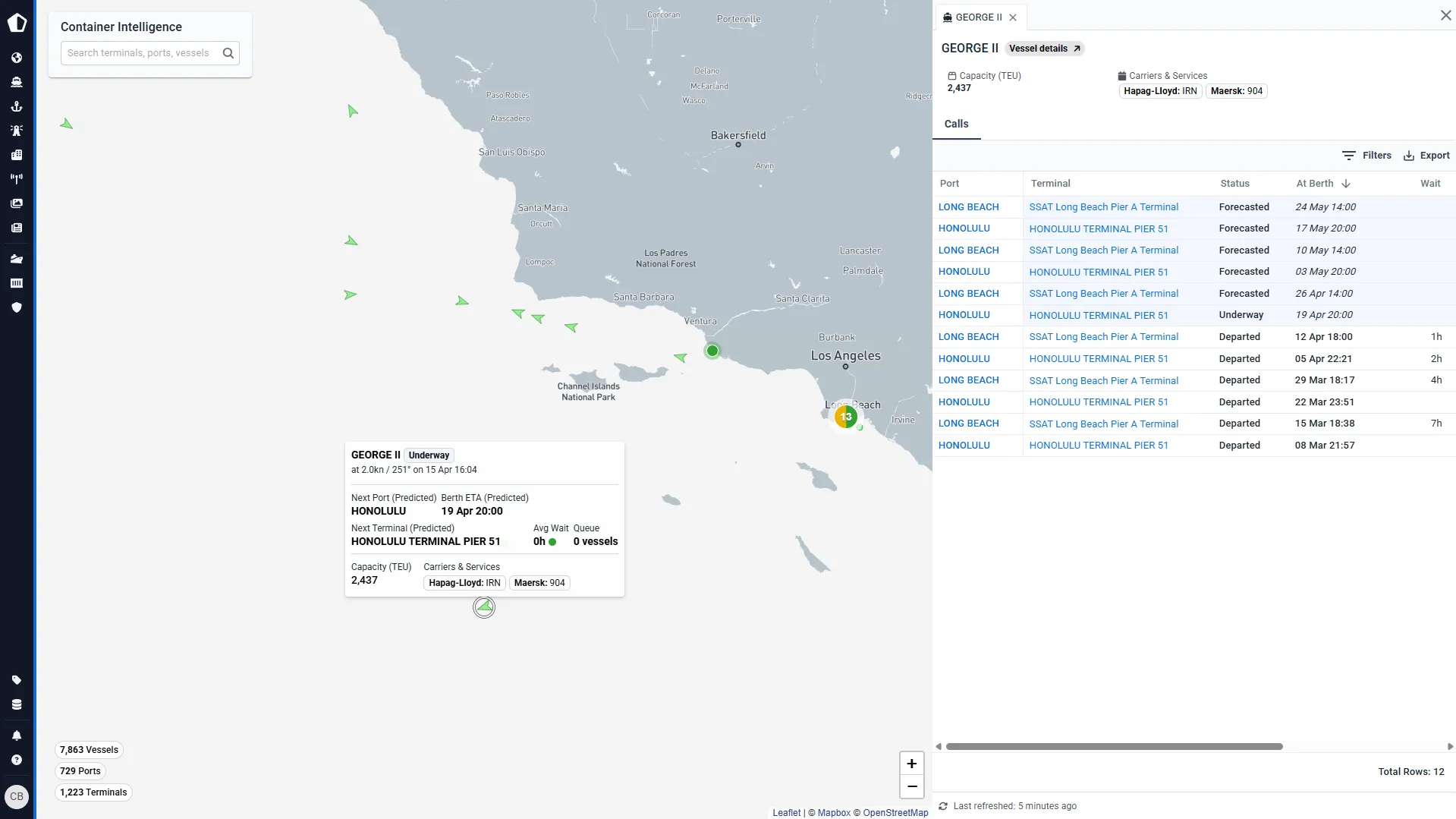Click the right scroll arrow of table
Image resolution: width=1456 pixels, height=819 pixels.
click(x=1450, y=747)
